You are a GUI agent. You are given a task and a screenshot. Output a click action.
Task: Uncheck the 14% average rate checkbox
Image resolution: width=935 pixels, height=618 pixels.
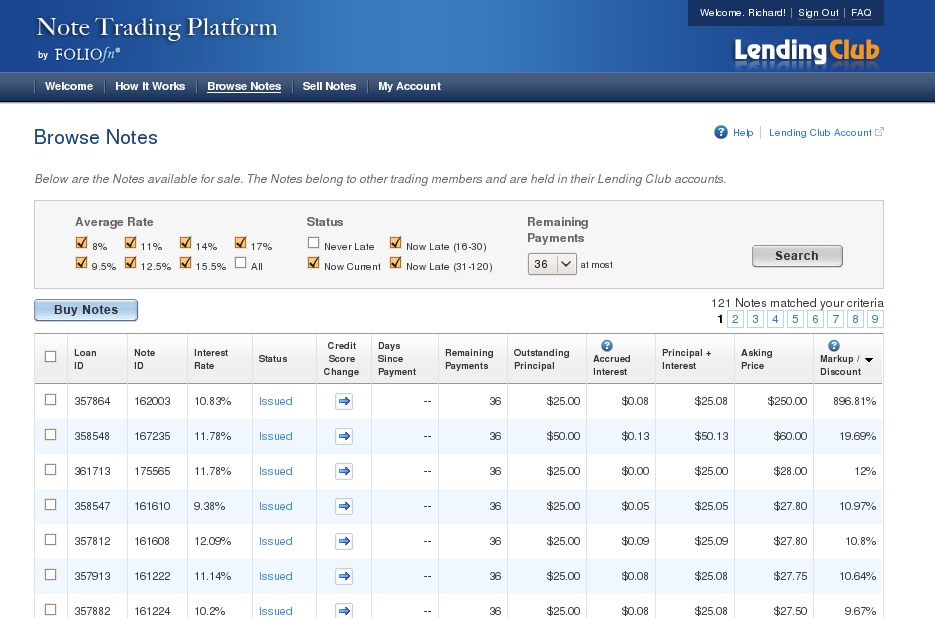(185, 242)
